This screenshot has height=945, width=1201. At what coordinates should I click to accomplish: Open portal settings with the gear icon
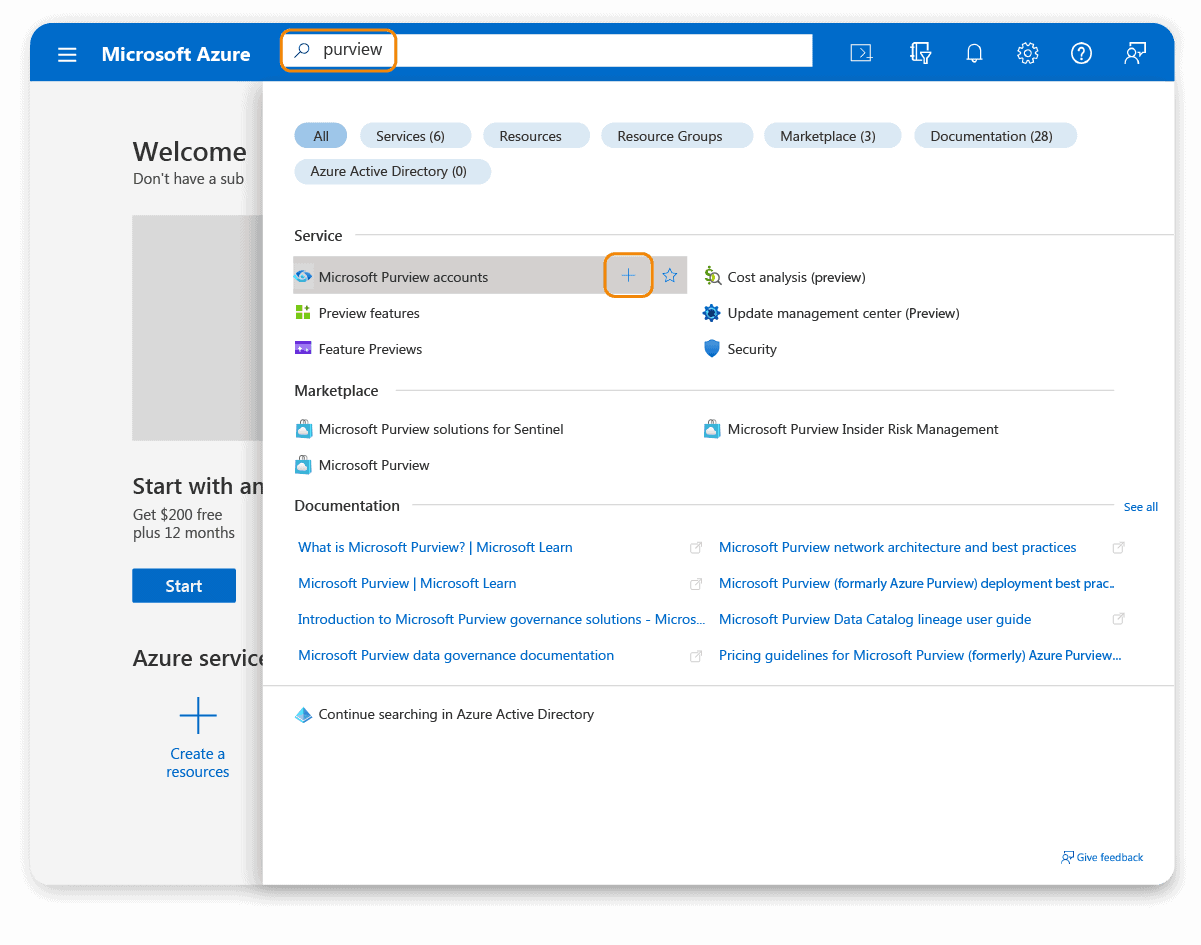click(1027, 52)
